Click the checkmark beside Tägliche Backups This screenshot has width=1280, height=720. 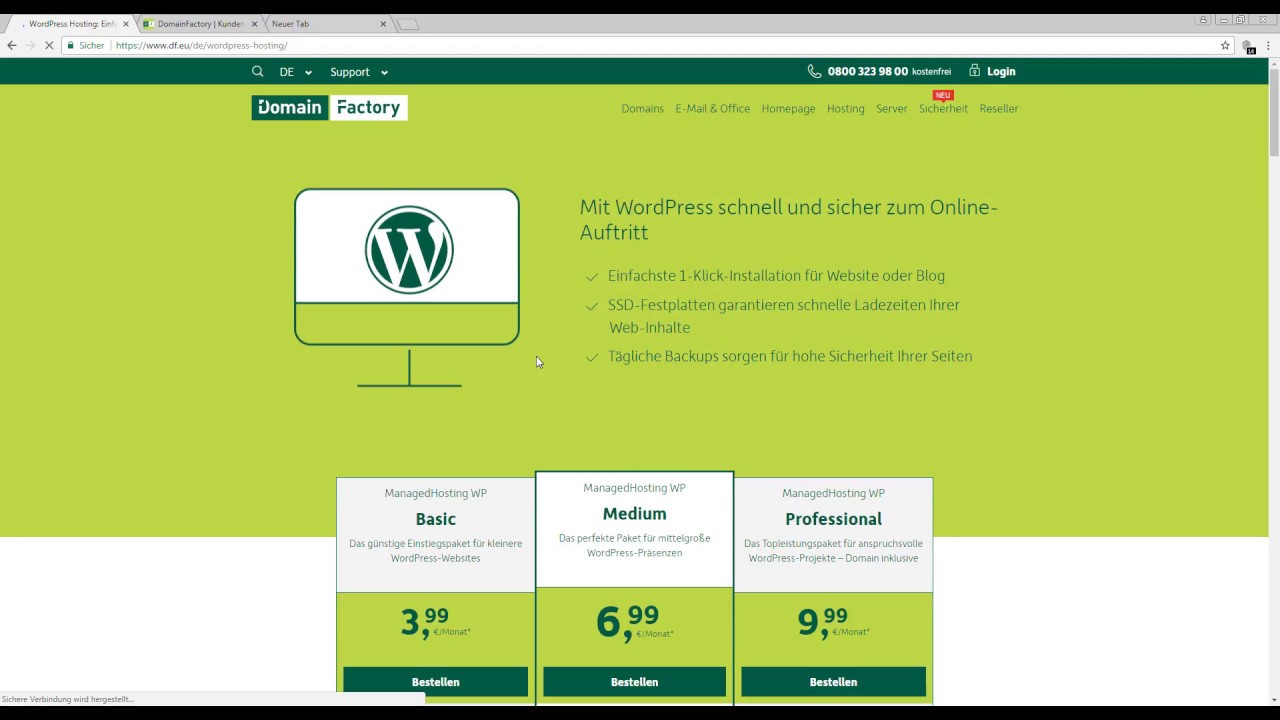coord(592,357)
